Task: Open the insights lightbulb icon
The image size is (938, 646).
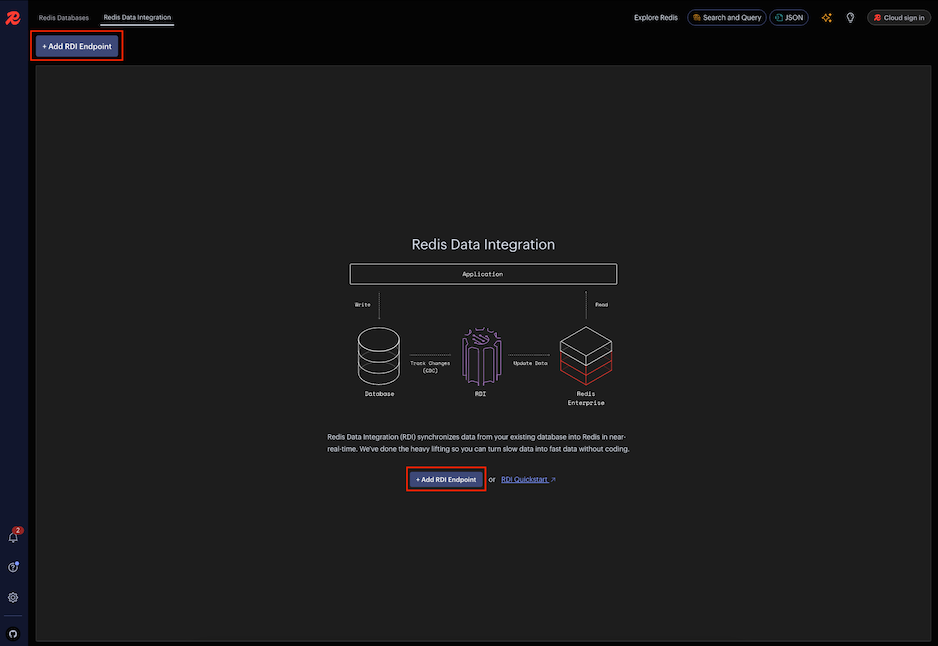Action: click(850, 18)
